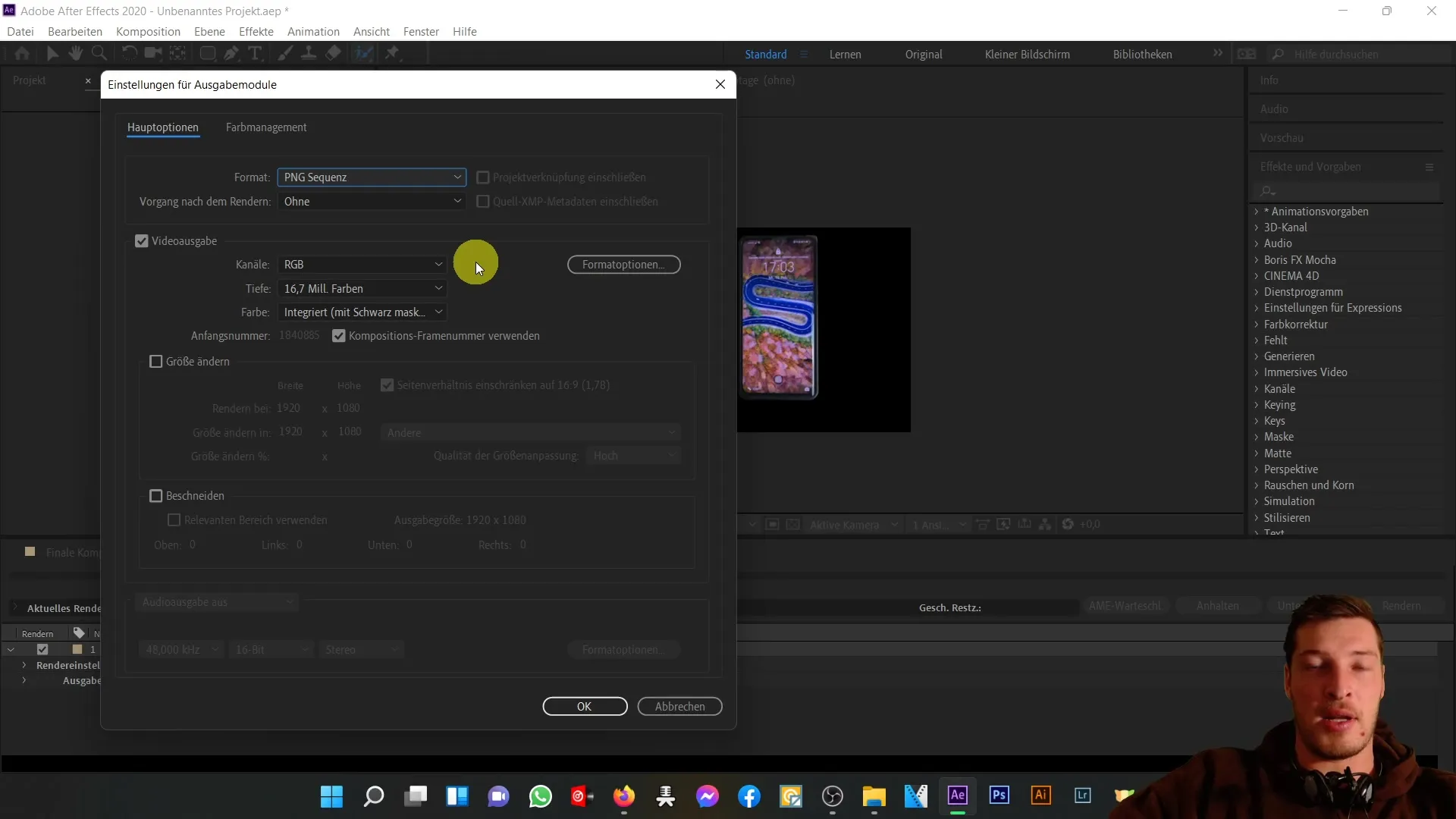Enable the Größe ändern checkbox
The width and height of the screenshot is (1456, 819).
156,361
